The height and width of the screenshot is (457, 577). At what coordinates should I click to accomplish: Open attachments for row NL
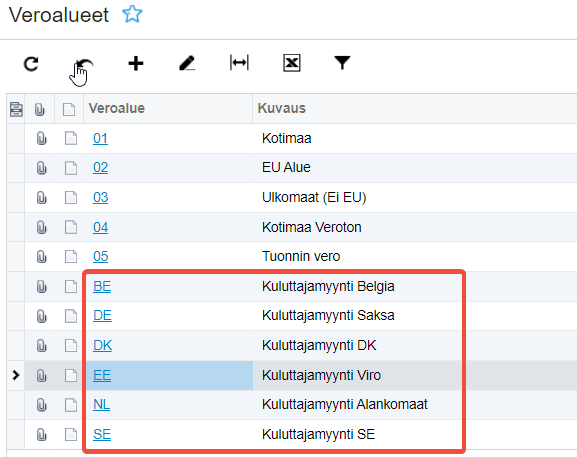pos(42,405)
